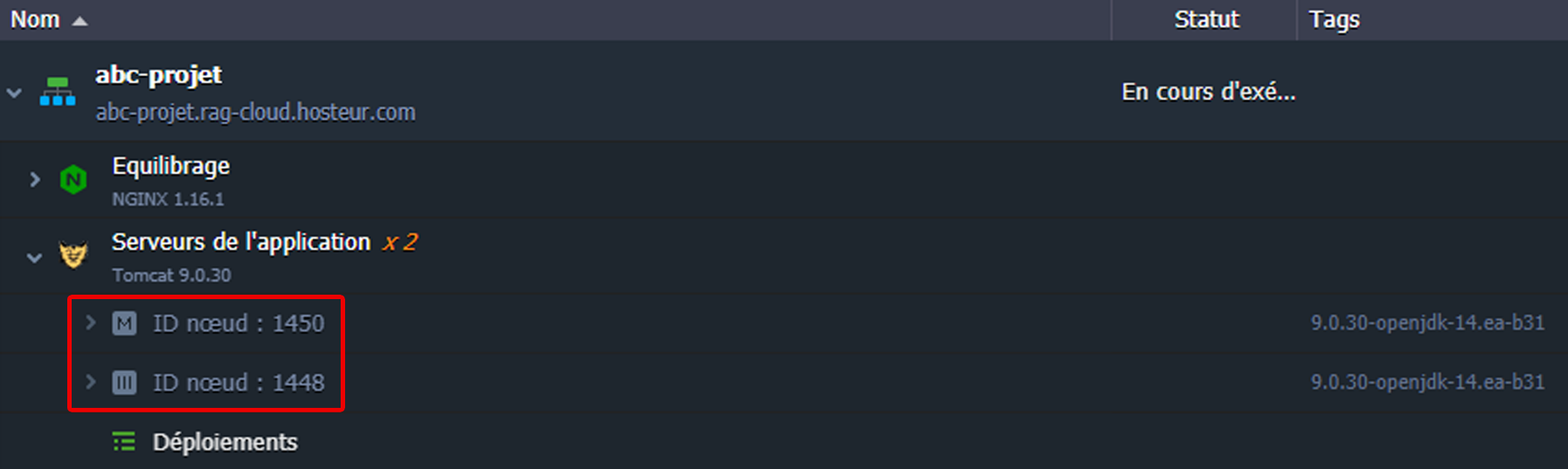Click the Déploiements list icon
Viewport: 1568px width, 469px height.
pyautogui.click(x=124, y=442)
